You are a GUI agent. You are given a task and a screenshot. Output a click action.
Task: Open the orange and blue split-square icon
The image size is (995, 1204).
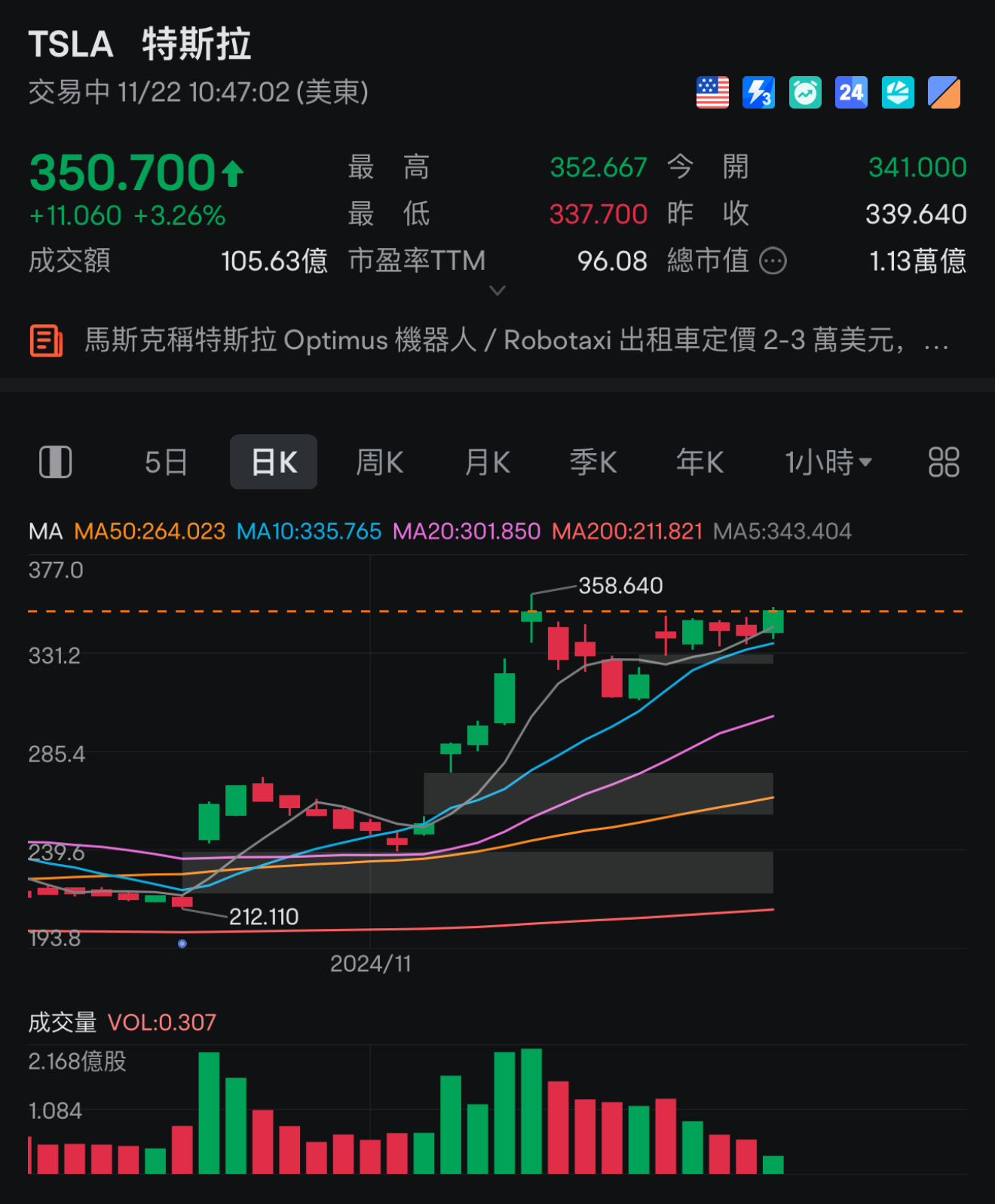944,93
